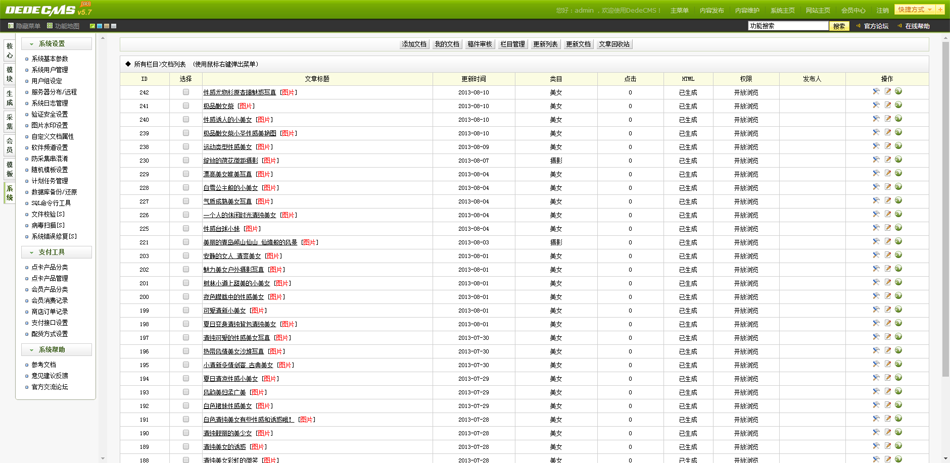The image size is (950, 463).
Task: Click the 功能搜索 input field
Action: point(787,26)
